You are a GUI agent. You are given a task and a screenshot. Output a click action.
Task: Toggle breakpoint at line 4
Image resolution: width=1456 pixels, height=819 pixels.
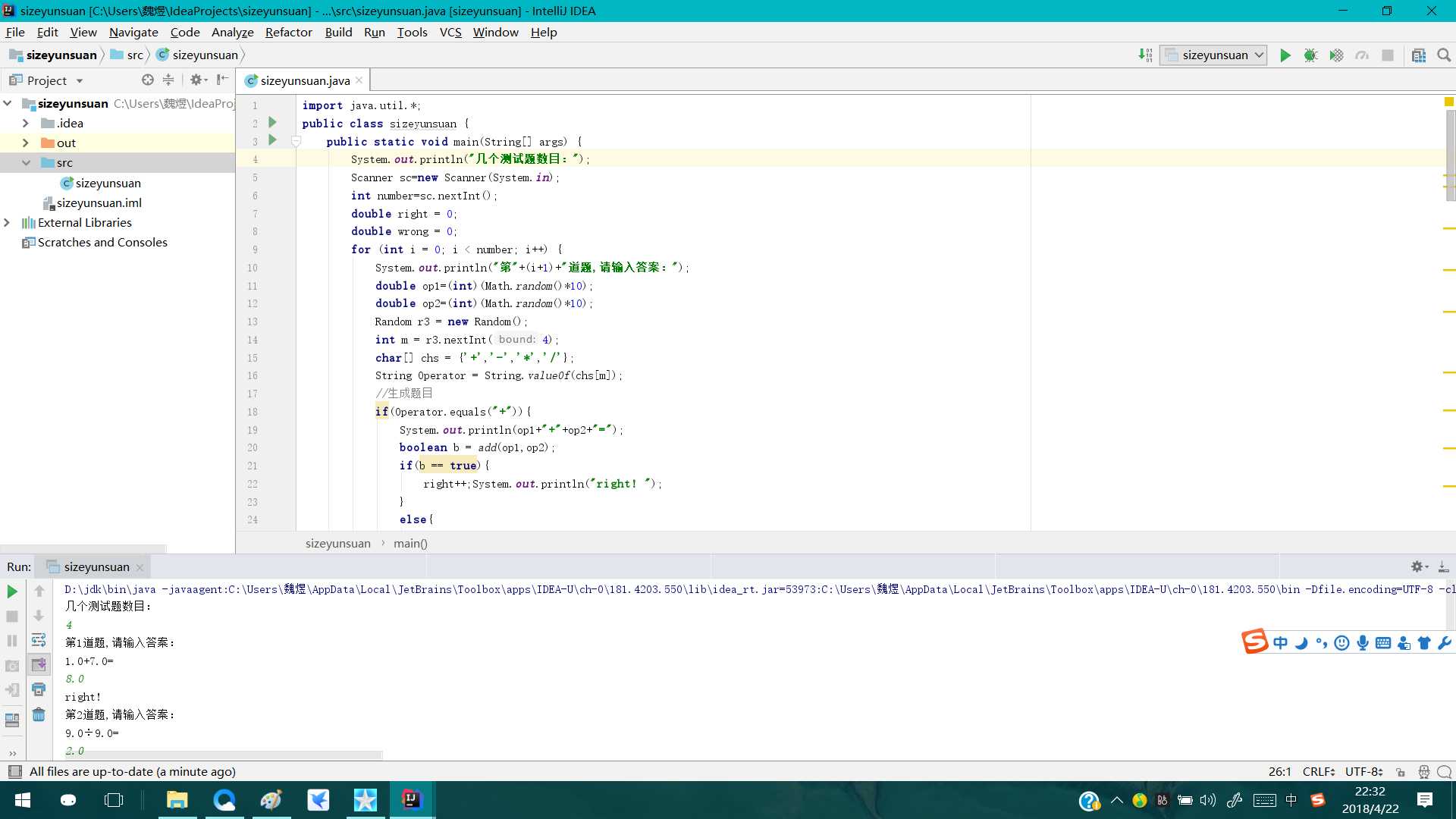pos(253,159)
